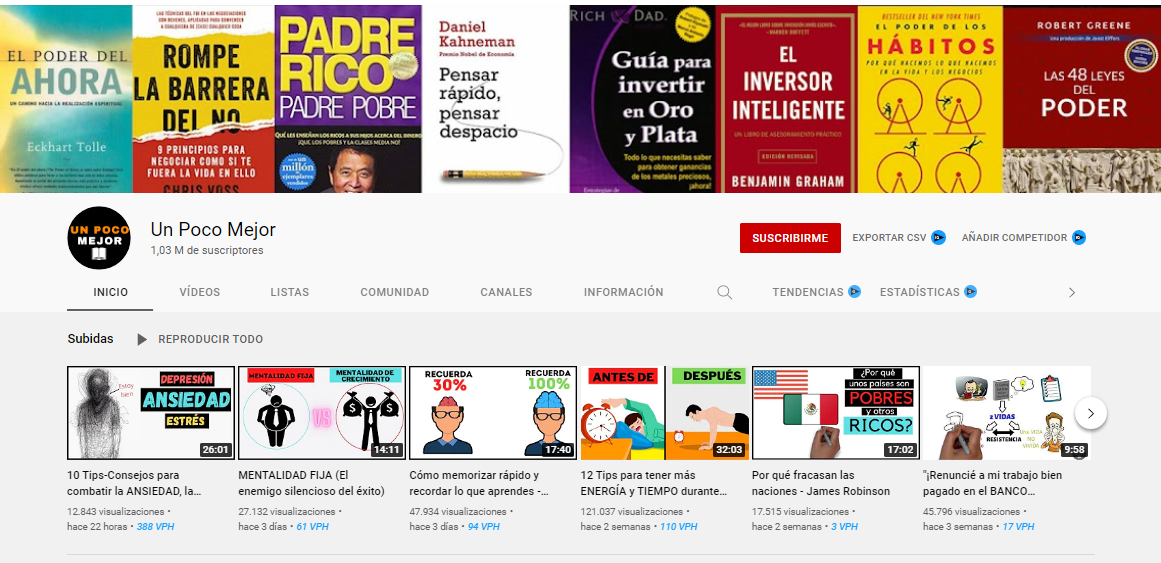The image size is (1161, 563).
Task: Open the Canales tab
Action: 506,292
